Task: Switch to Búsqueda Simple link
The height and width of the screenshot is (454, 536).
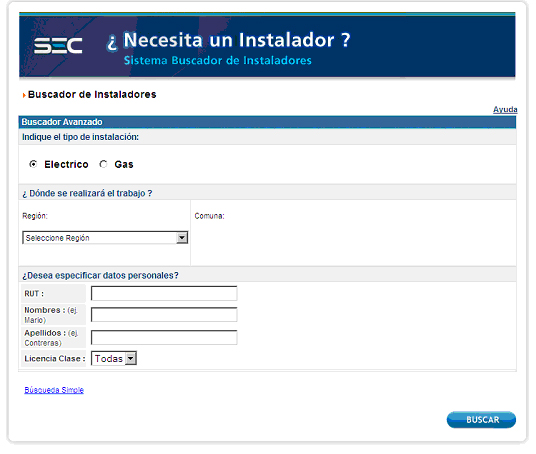Action: point(54,390)
